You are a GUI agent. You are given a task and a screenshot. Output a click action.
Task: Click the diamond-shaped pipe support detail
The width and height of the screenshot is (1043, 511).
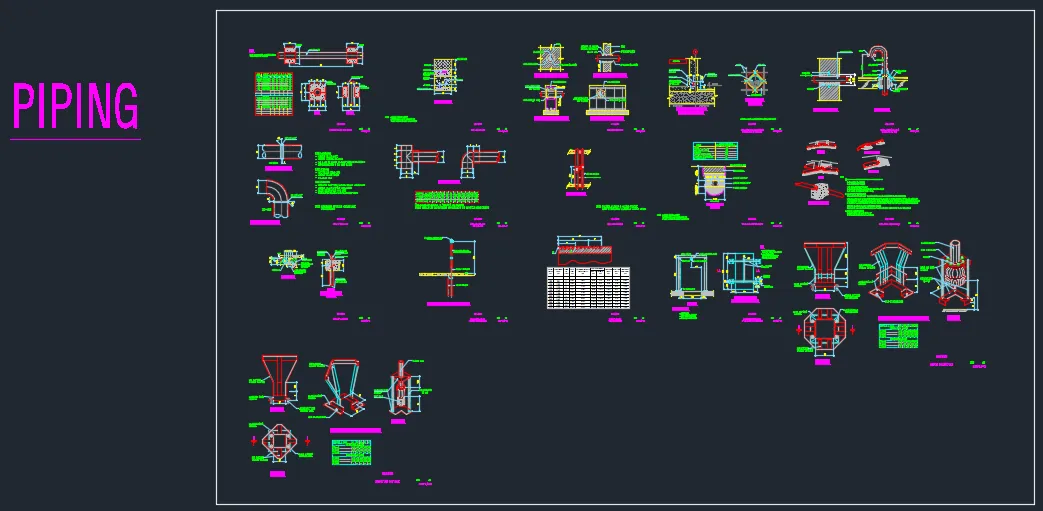tap(755, 81)
